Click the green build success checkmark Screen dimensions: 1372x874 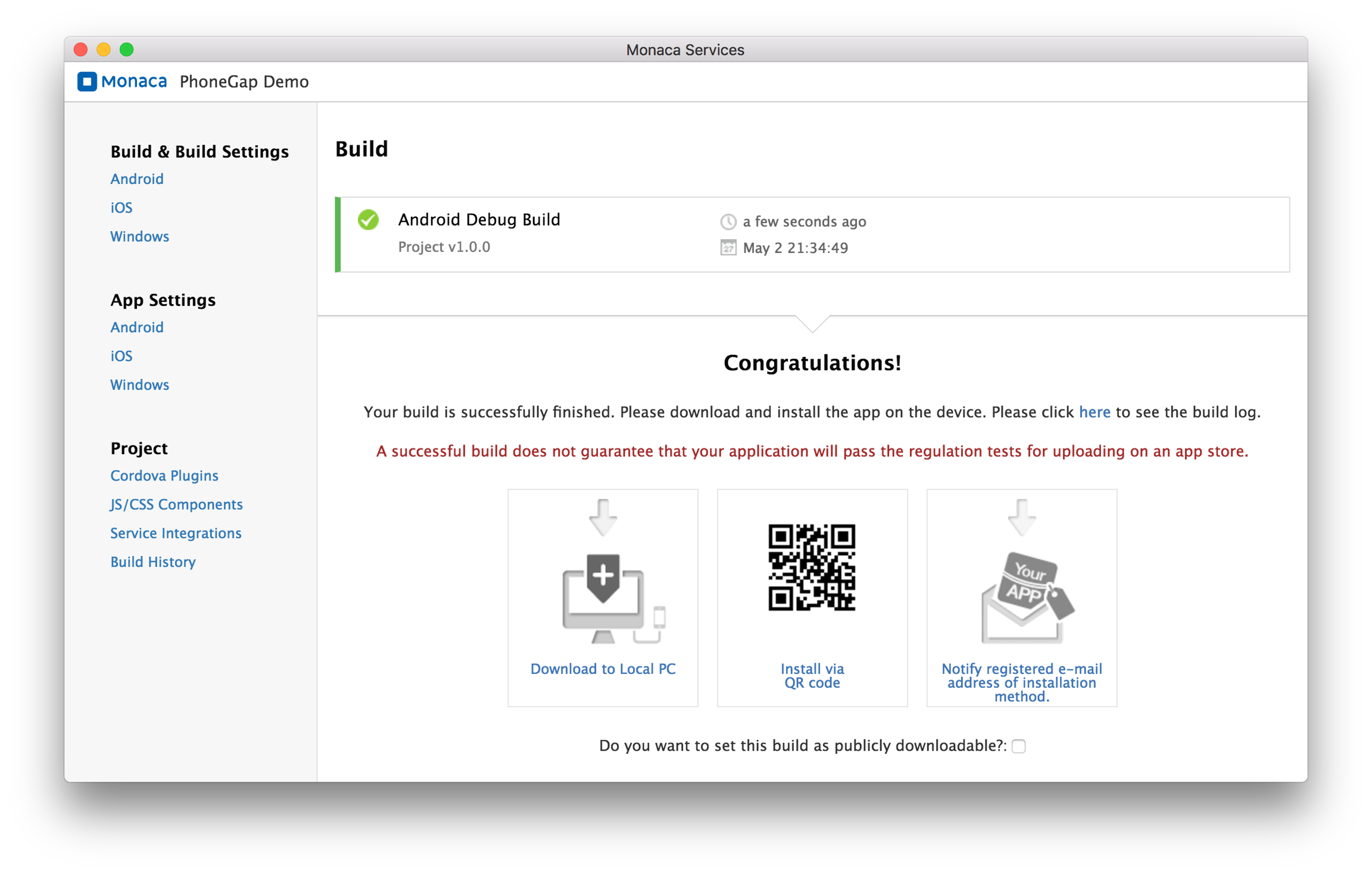click(x=368, y=220)
